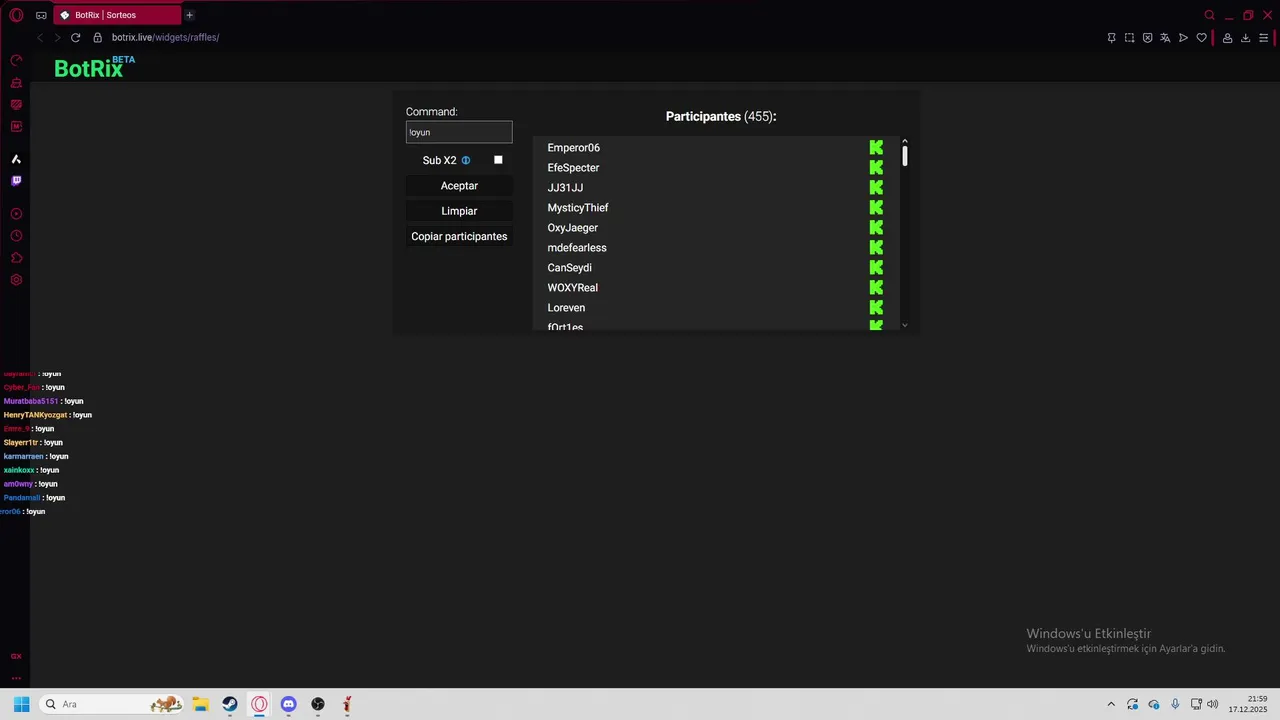The height and width of the screenshot is (720, 1280).
Task: Open the translate page icon
Action: pyautogui.click(x=1165, y=38)
